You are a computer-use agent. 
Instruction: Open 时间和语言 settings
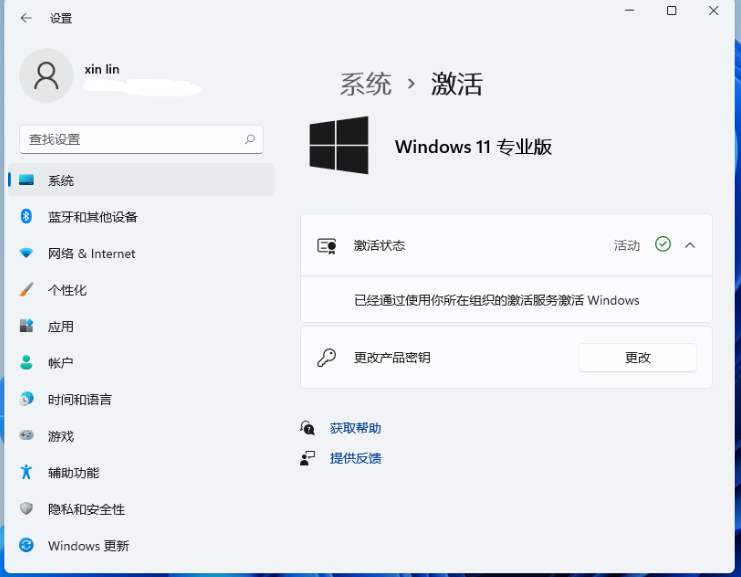pos(141,399)
